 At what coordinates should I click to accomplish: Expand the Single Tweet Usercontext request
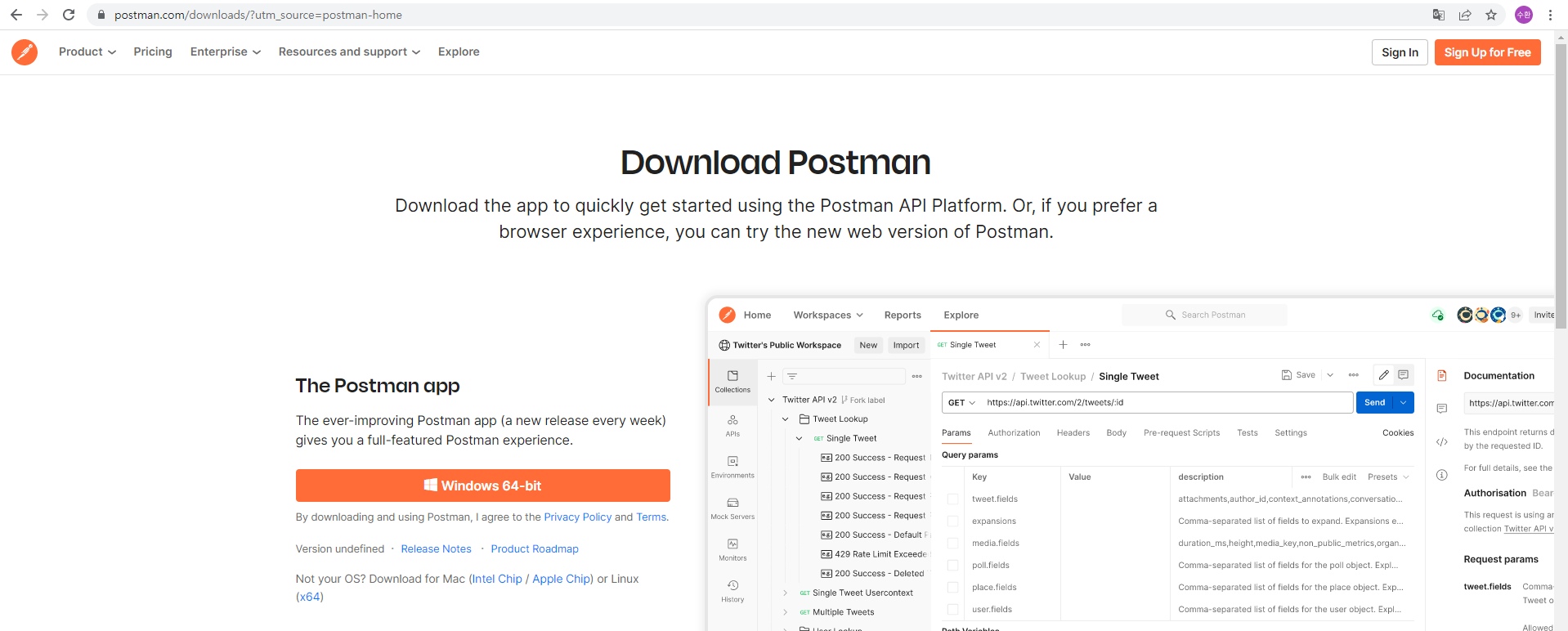pos(786,593)
